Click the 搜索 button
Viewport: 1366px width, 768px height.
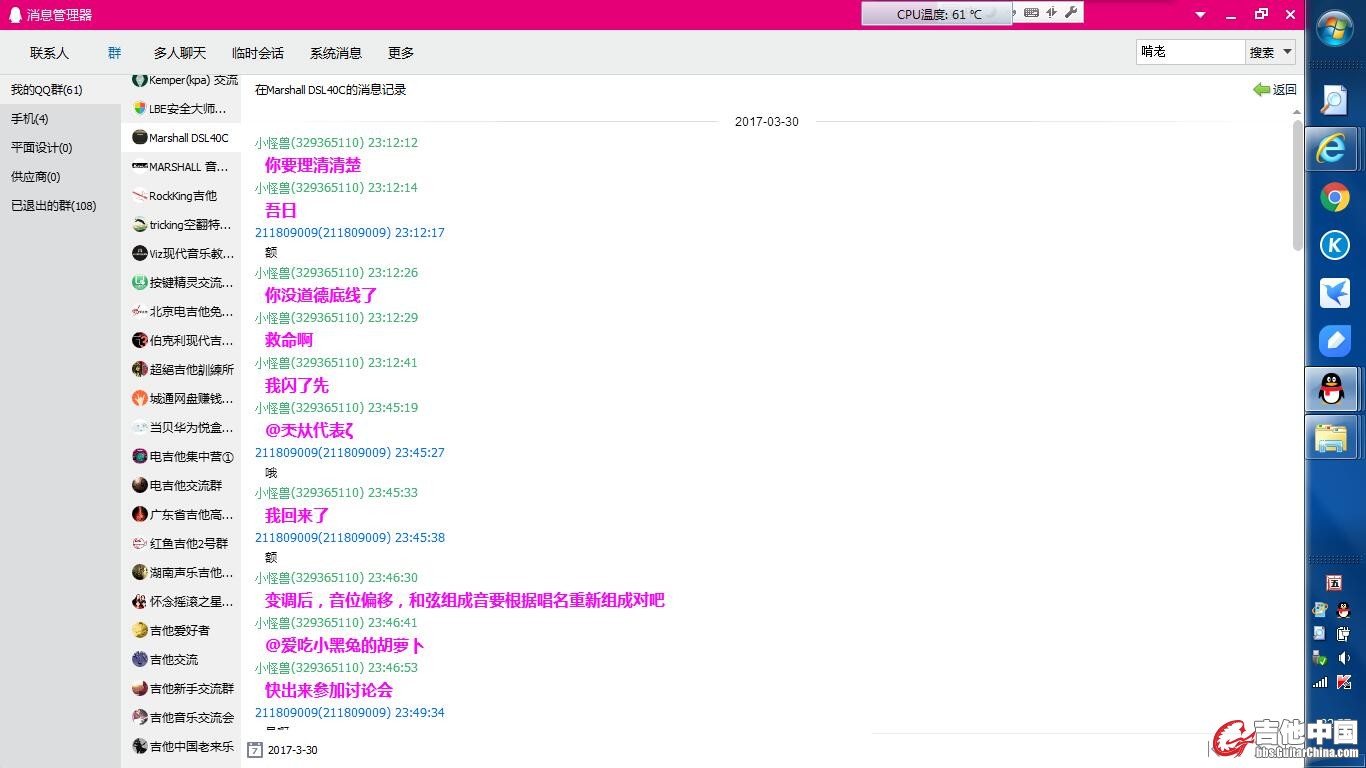tap(1262, 52)
